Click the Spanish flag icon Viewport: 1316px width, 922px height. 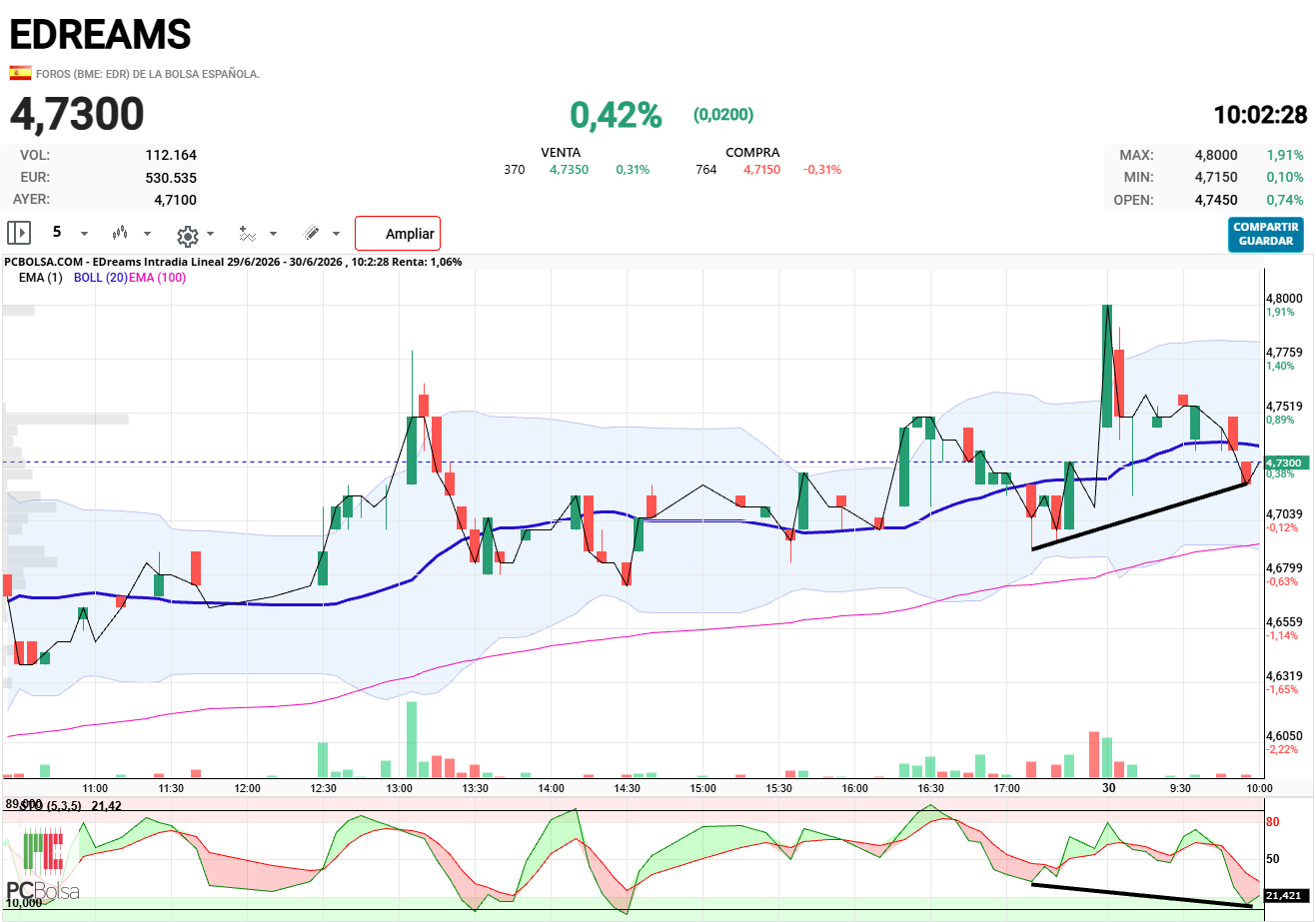[x=20, y=73]
